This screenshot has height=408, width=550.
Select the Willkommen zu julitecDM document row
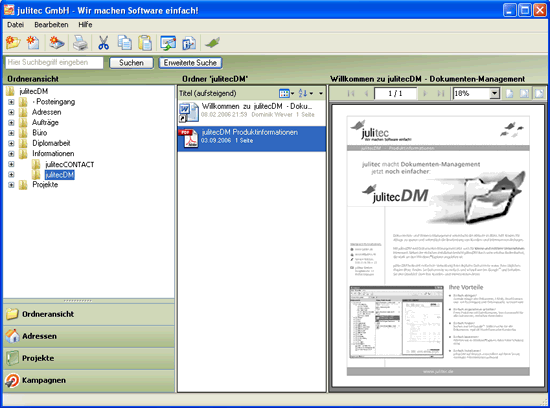(x=252, y=112)
